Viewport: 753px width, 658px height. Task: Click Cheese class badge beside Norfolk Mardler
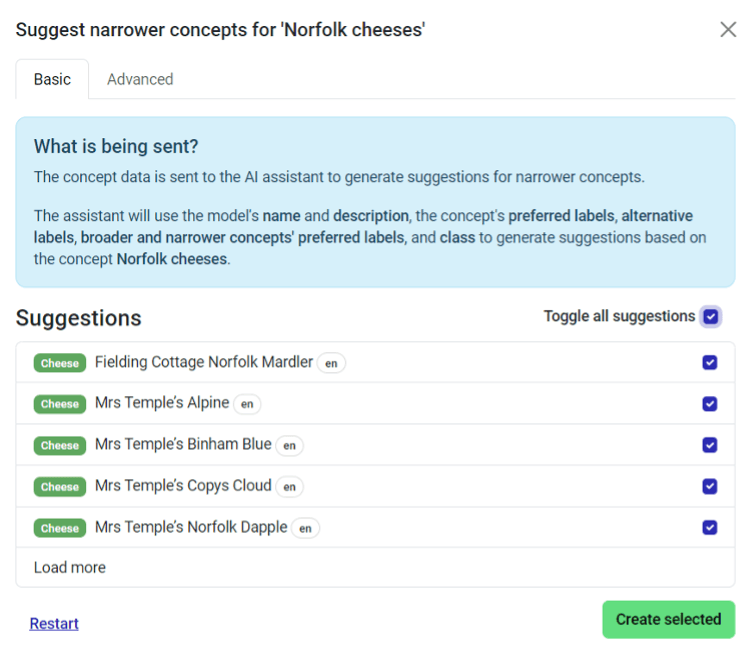pyautogui.click(x=60, y=363)
